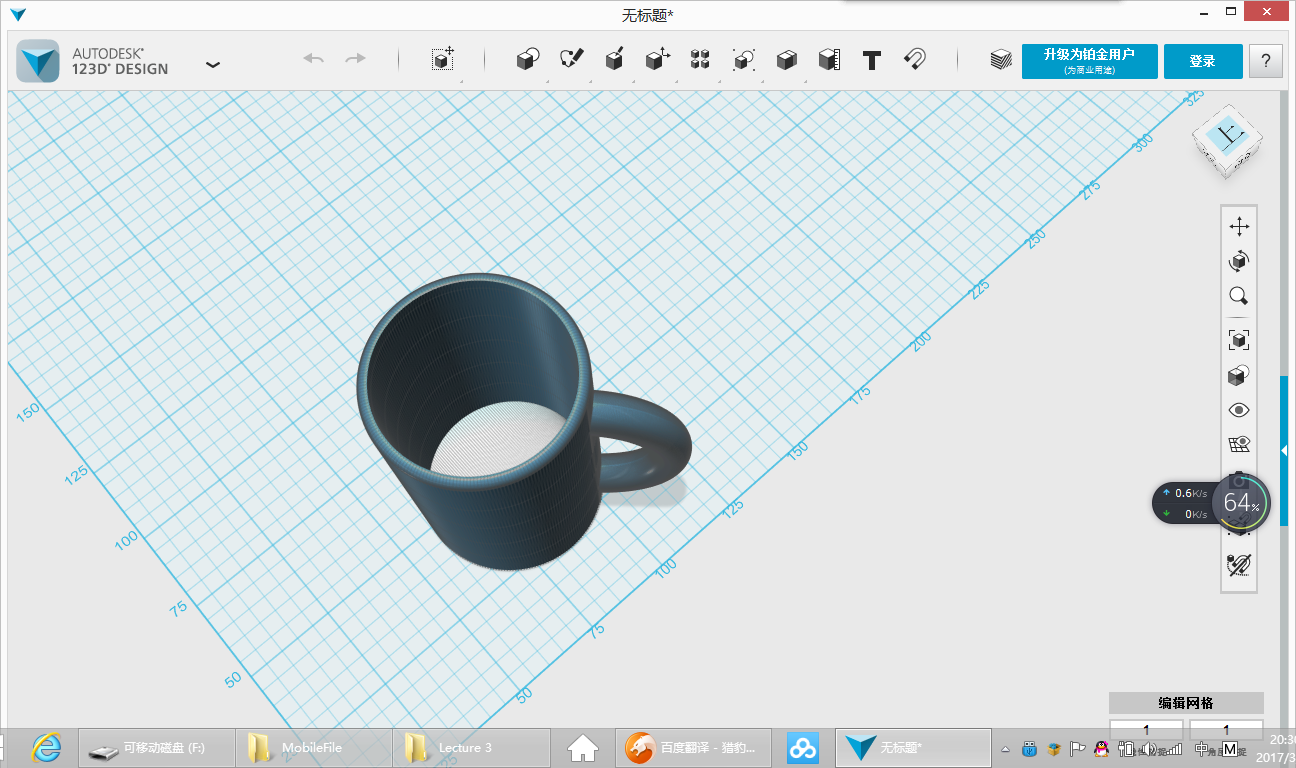1296x768 pixels.
Task: Open the Sketch tools menu
Action: [x=571, y=60]
